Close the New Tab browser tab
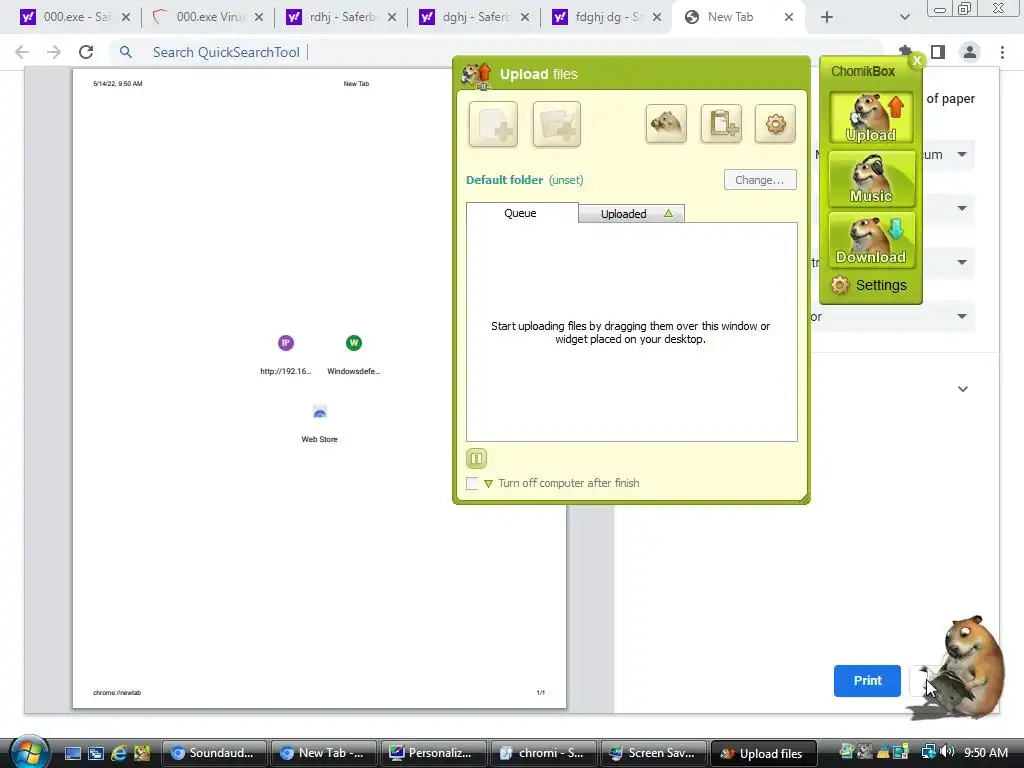The image size is (1024, 768). tap(789, 18)
